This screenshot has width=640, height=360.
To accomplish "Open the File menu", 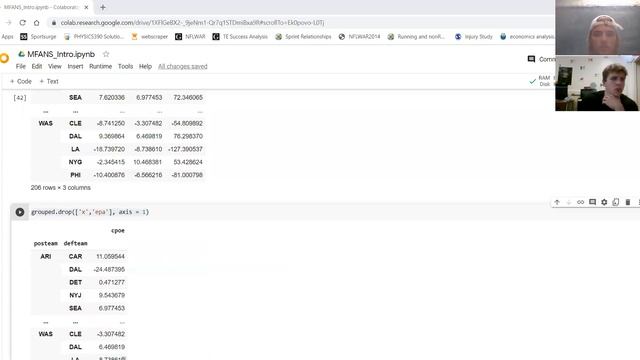I will coord(20,67).
